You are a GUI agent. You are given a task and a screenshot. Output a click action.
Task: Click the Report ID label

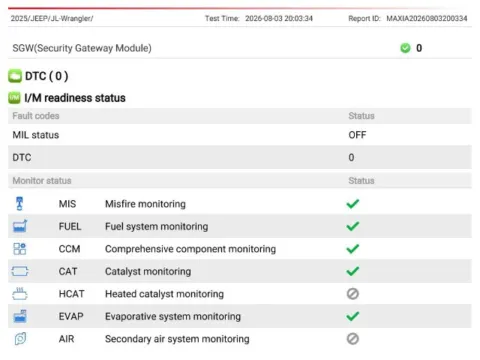pyautogui.click(x=364, y=18)
